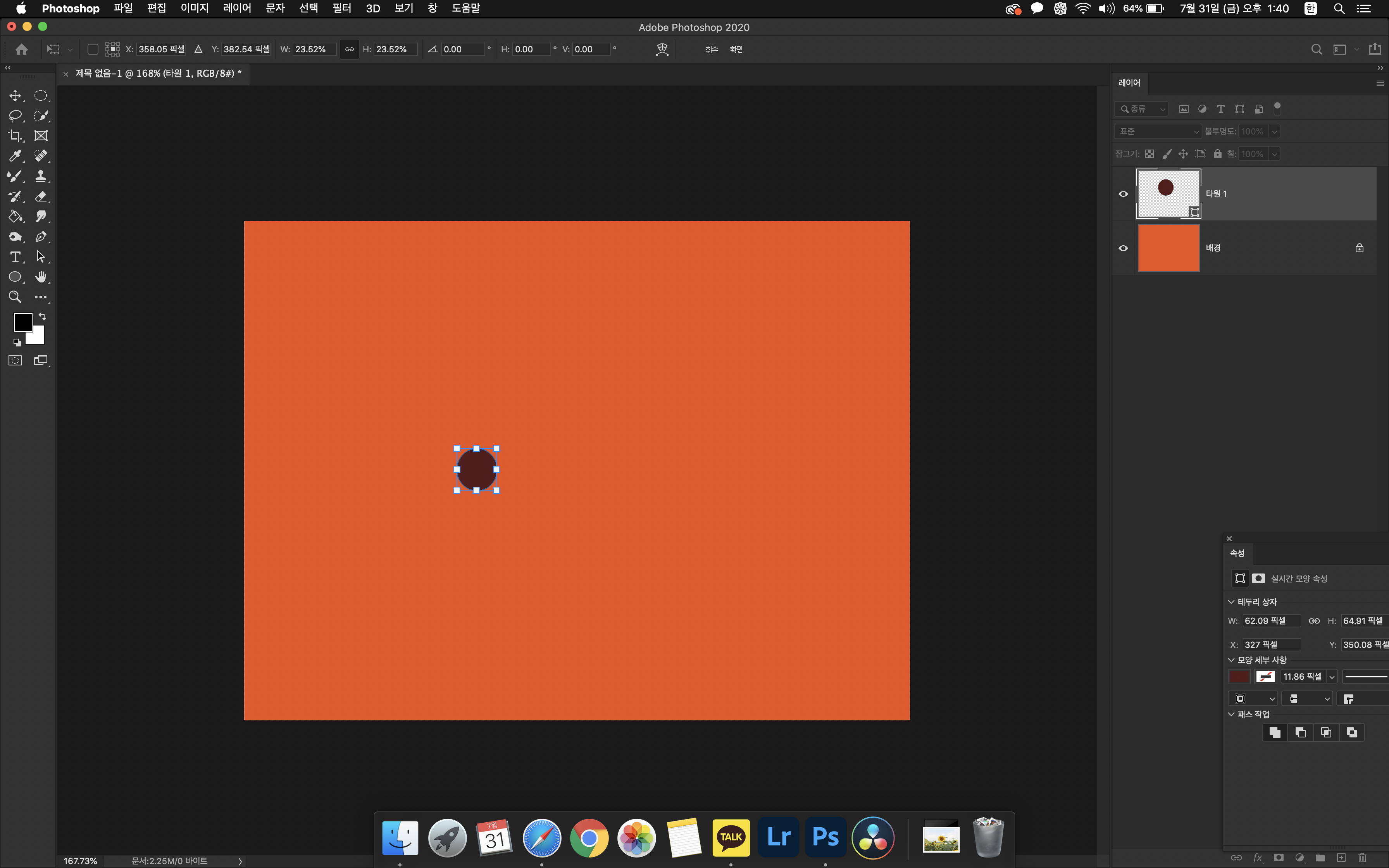
Task: Select the Horizontal Type tool
Action: click(15, 257)
